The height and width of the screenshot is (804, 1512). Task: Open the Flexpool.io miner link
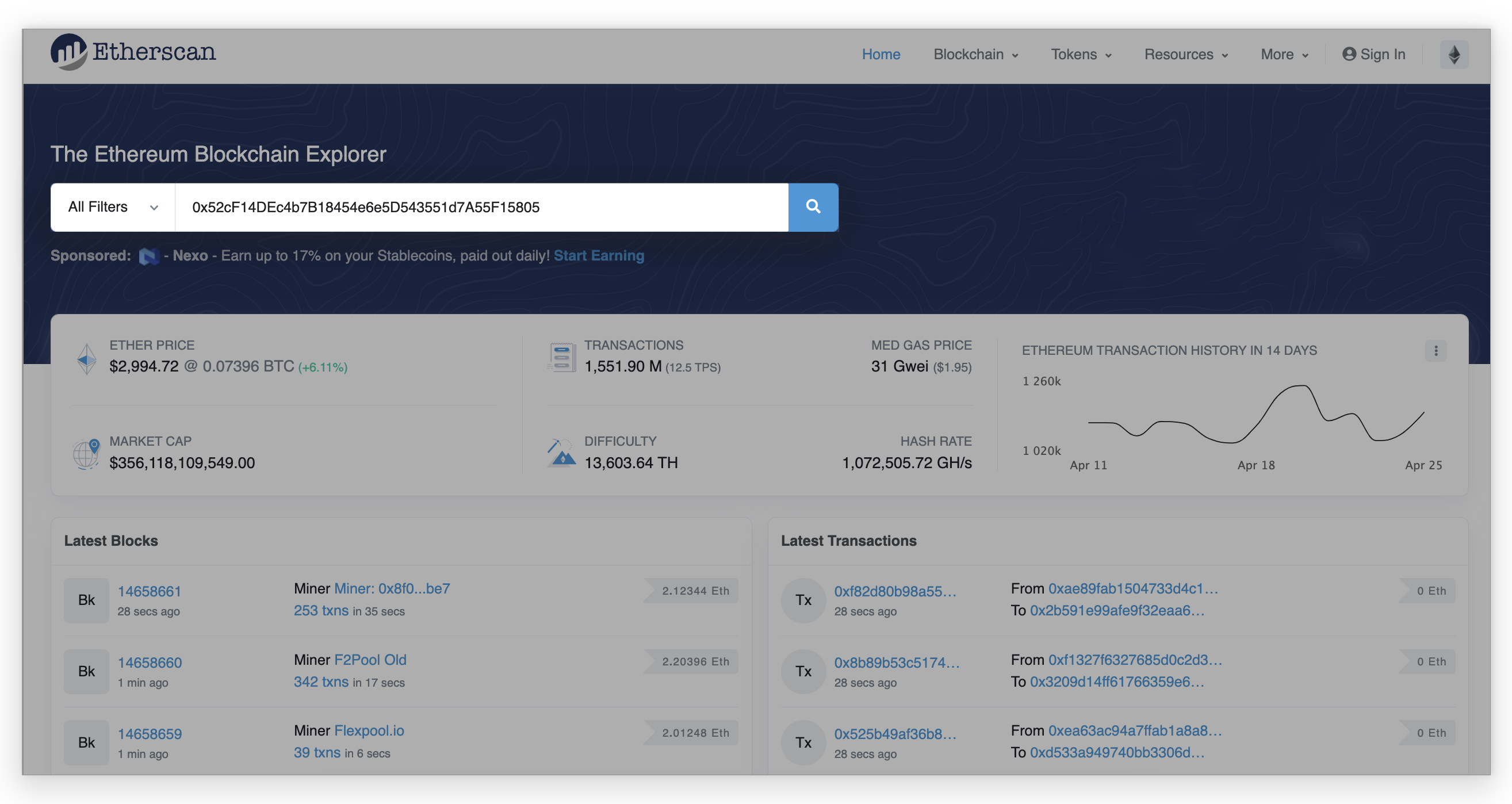tap(369, 730)
